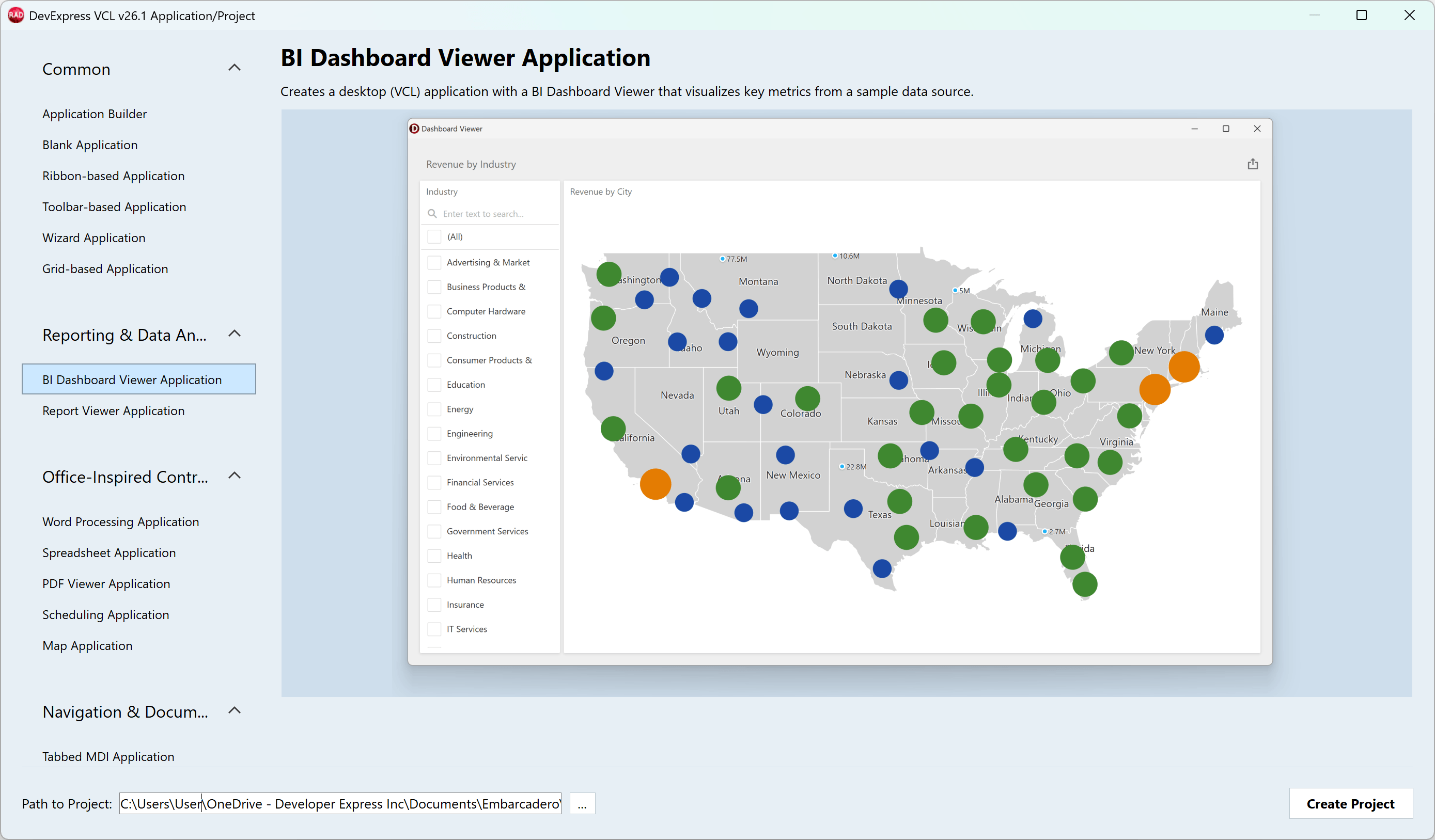1435x840 pixels.
Task: Maximize the inner Dashboard Viewer window
Action: 1225,129
